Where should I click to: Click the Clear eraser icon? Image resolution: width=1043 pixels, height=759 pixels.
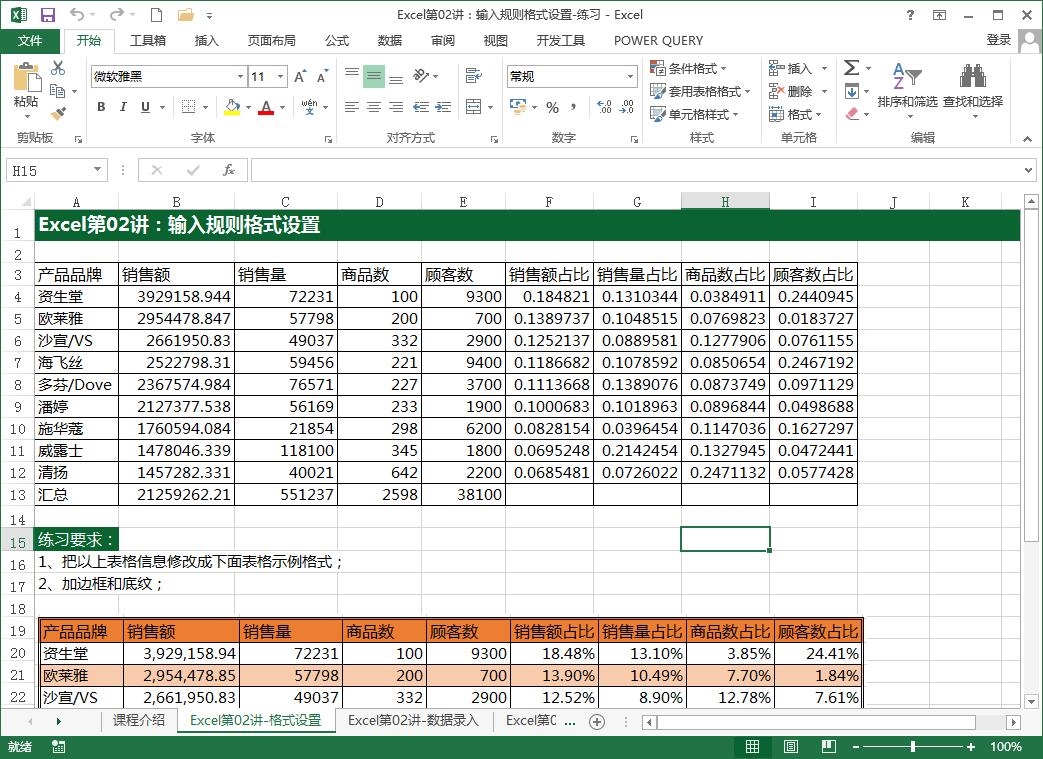coord(852,114)
